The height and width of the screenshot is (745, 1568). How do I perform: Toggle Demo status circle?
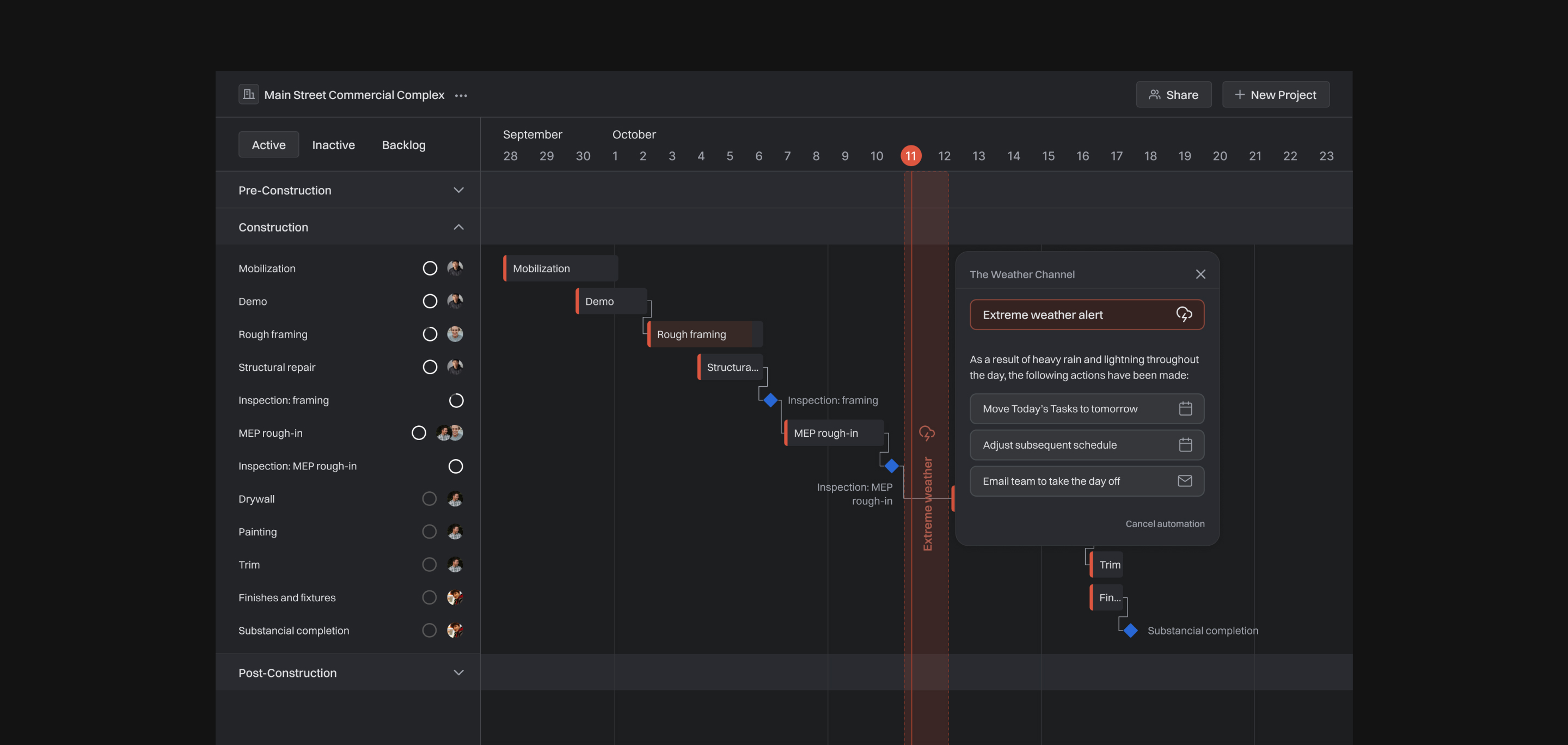click(430, 301)
